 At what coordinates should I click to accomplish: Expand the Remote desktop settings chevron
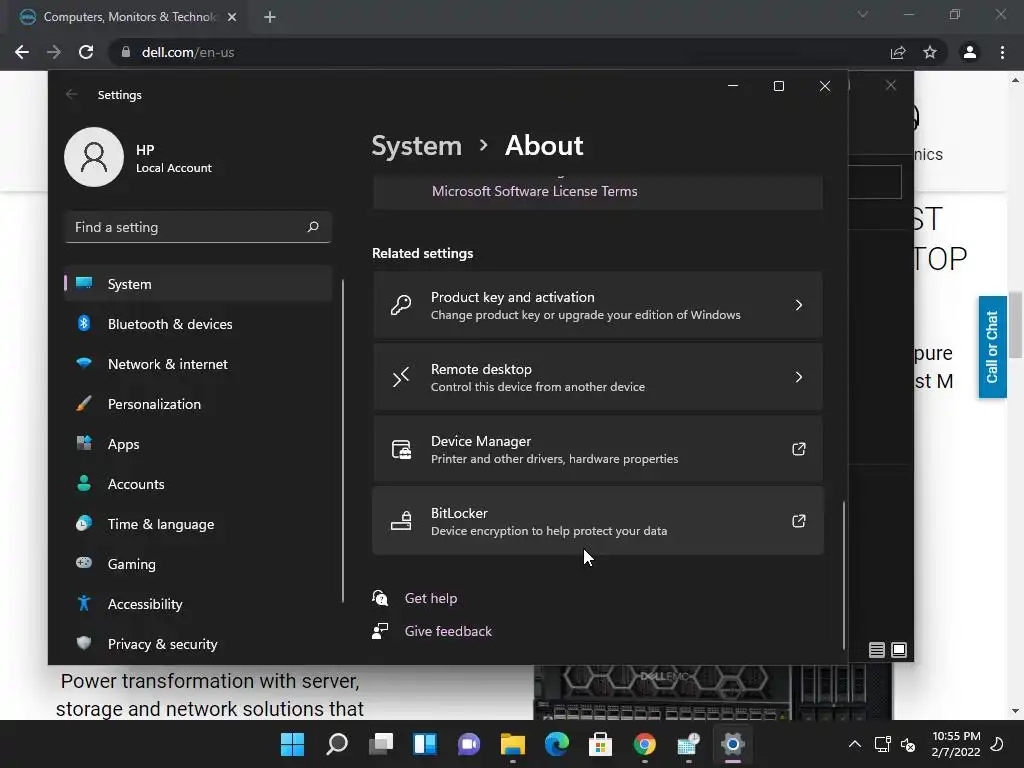click(x=799, y=377)
